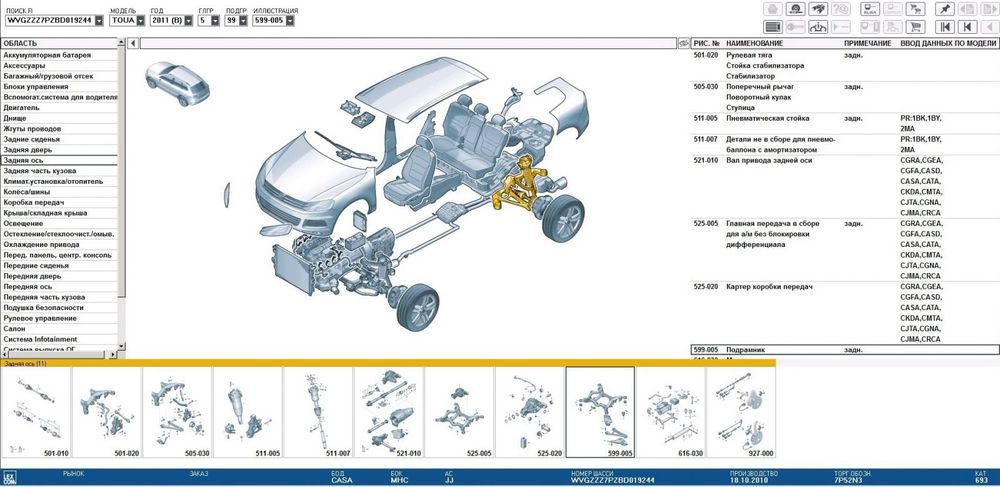1000x487 pixels.
Task: Select Аккумуляторная батарея in area list
Action: pos(59,55)
